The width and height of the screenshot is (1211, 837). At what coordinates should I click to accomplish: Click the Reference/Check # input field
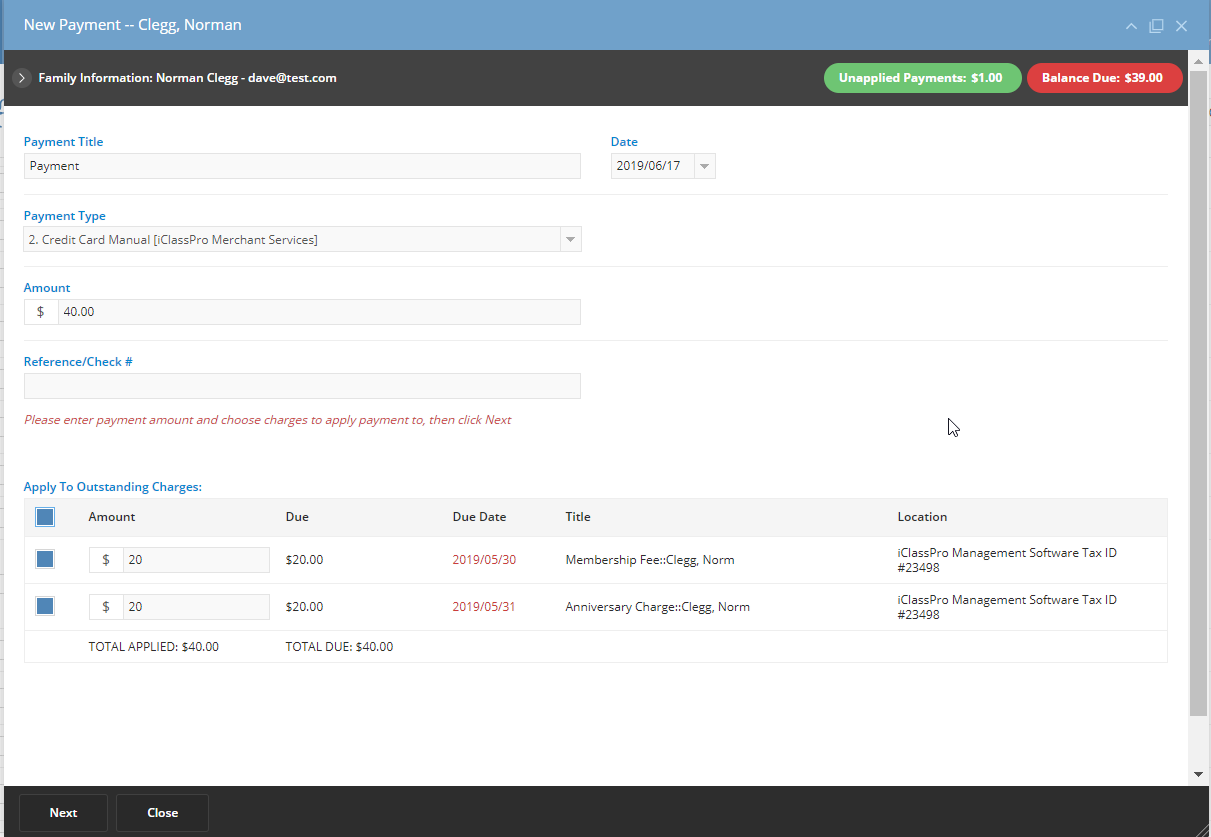point(302,386)
